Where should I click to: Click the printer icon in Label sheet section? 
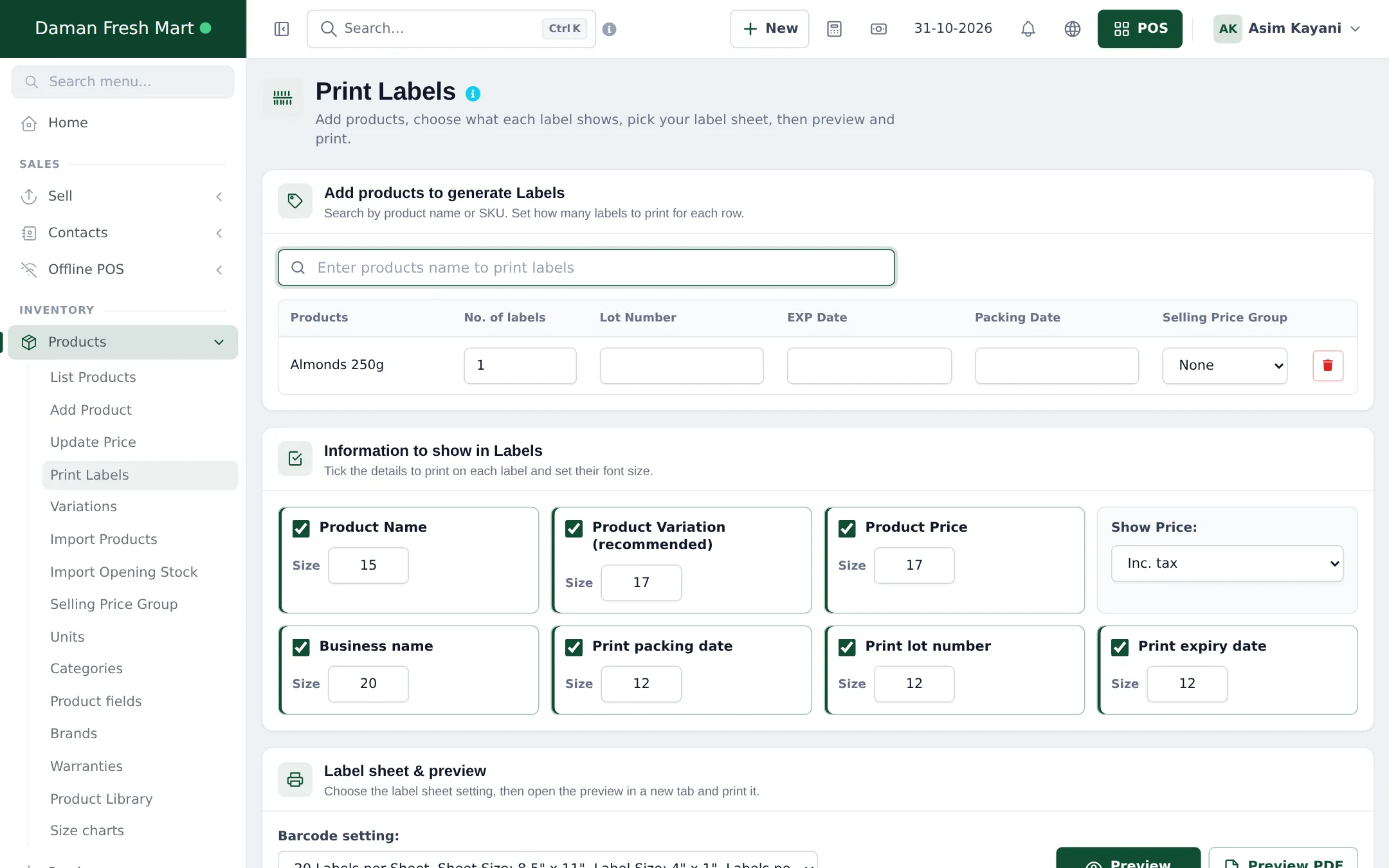[x=295, y=780]
